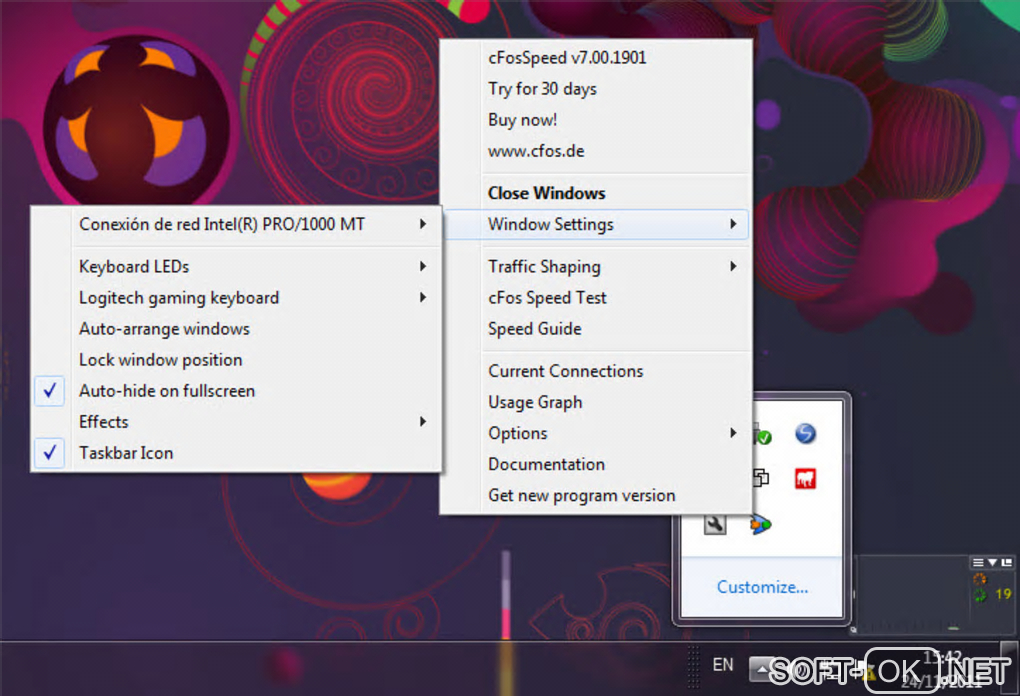Expand the Options submenu
The width and height of the screenshot is (1020, 696).
click(597, 433)
